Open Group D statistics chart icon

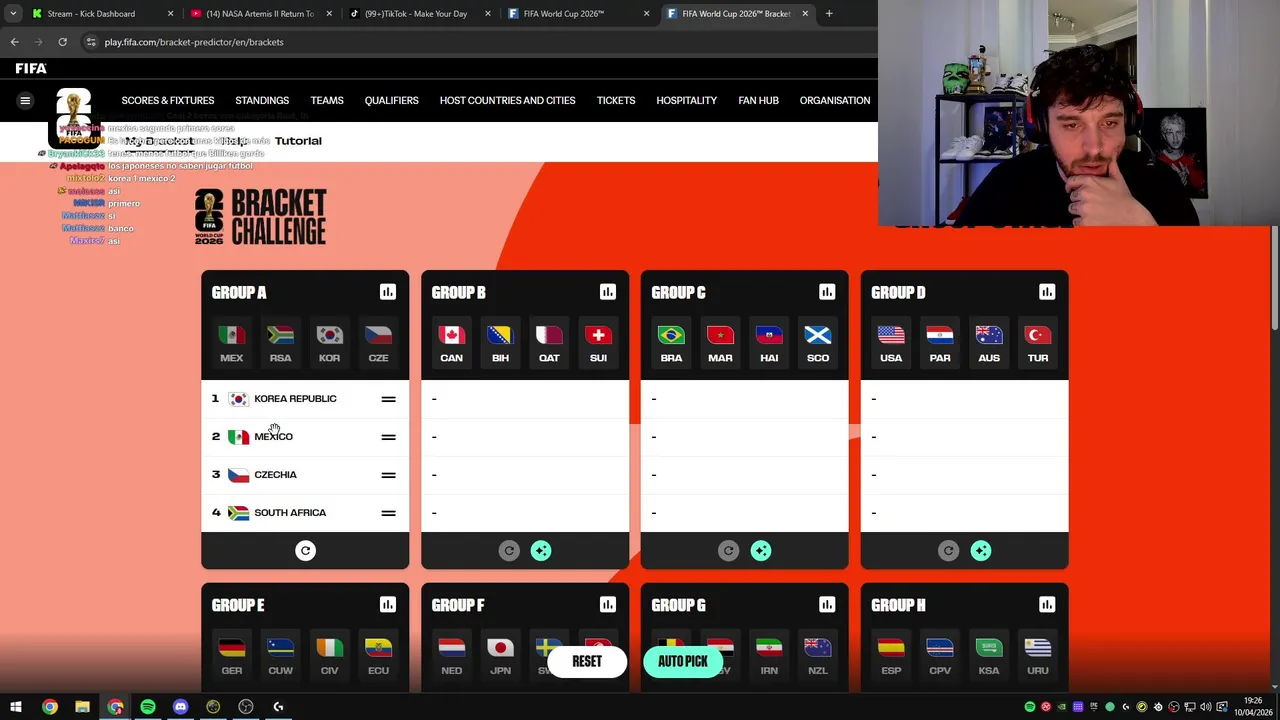point(1047,292)
